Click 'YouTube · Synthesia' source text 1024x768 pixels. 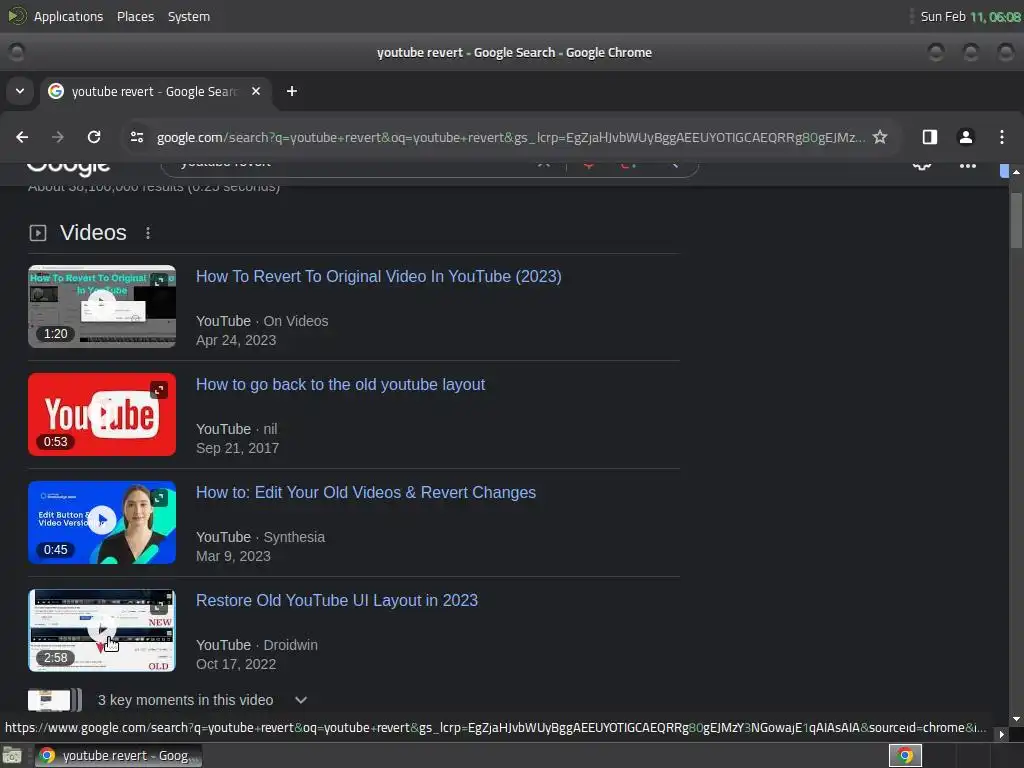tap(260, 537)
